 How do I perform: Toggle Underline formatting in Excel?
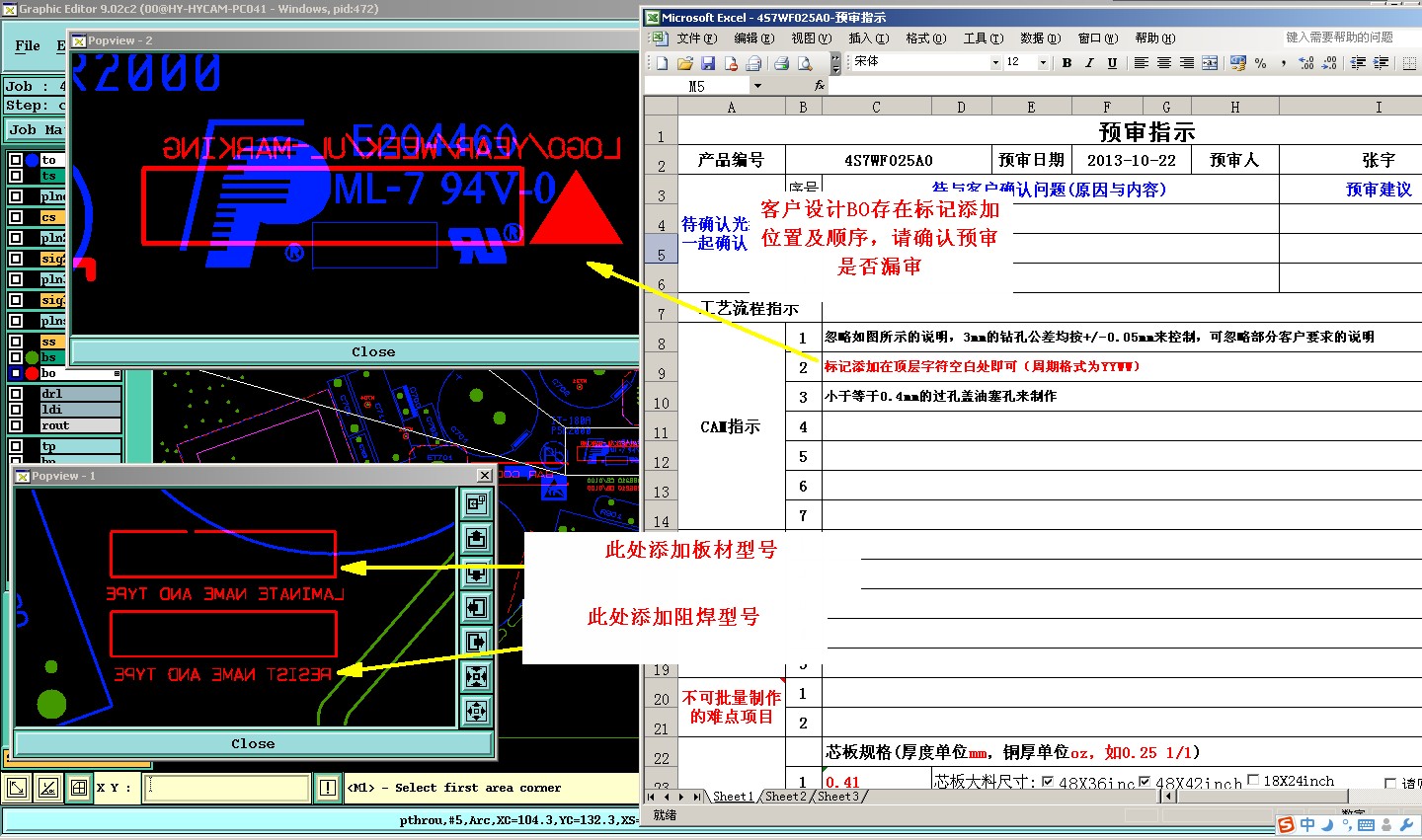coord(1112,63)
